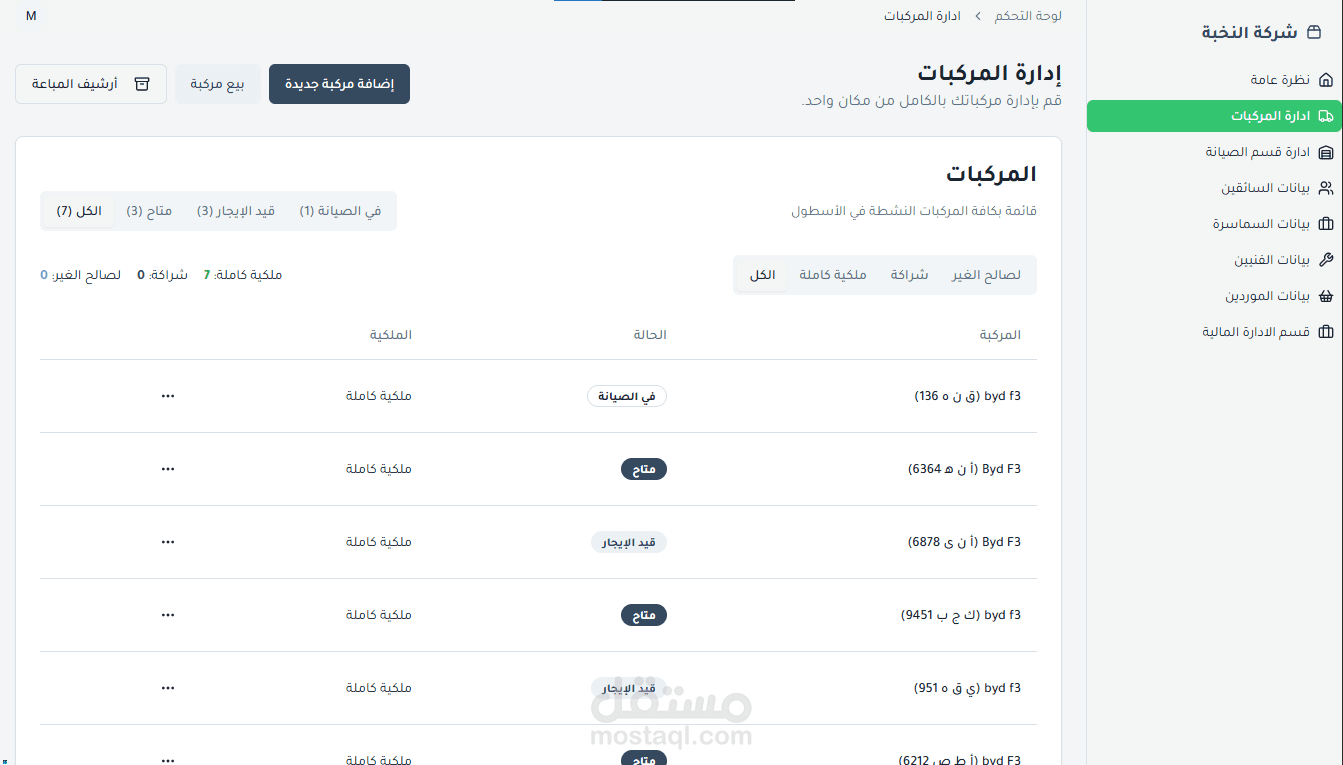This screenshot has width=1343, height=765.
Task: Click vehicle Byd F3 (أ ن ه 6364)
Action: [964, 469]
